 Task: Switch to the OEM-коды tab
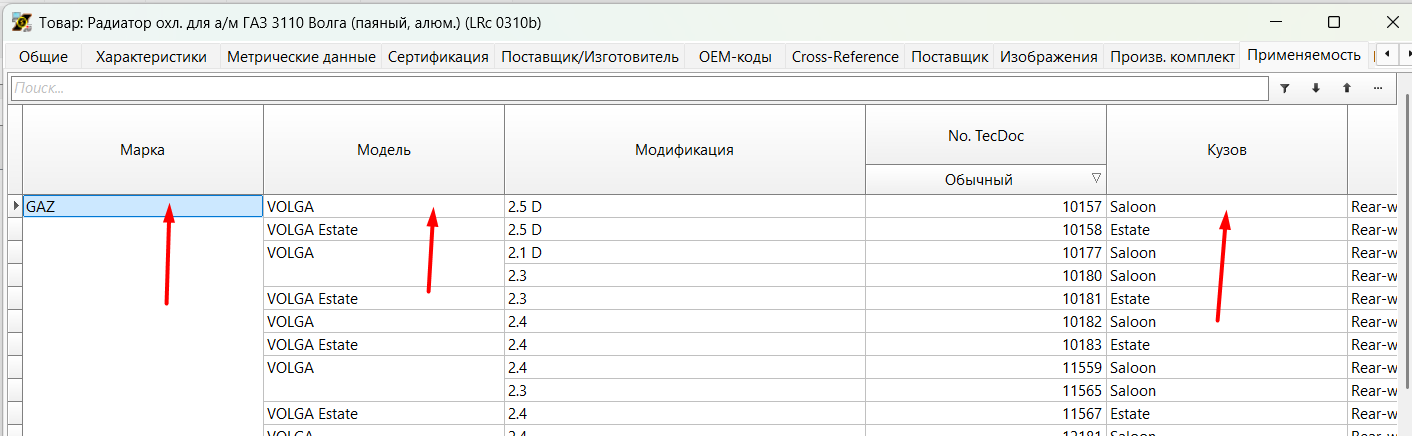point(735,57)
